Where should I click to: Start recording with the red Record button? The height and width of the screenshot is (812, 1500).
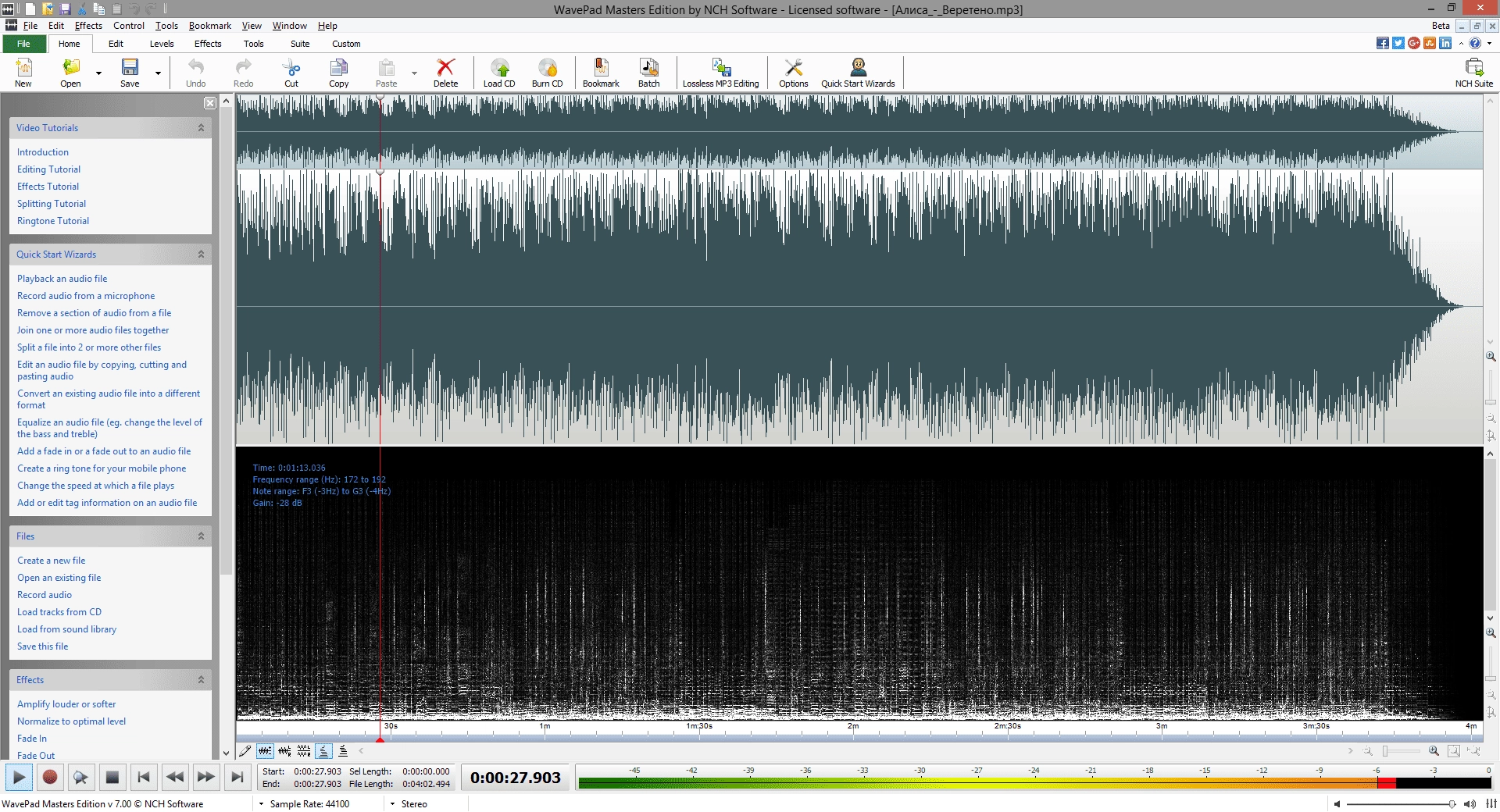click(50, 777)
